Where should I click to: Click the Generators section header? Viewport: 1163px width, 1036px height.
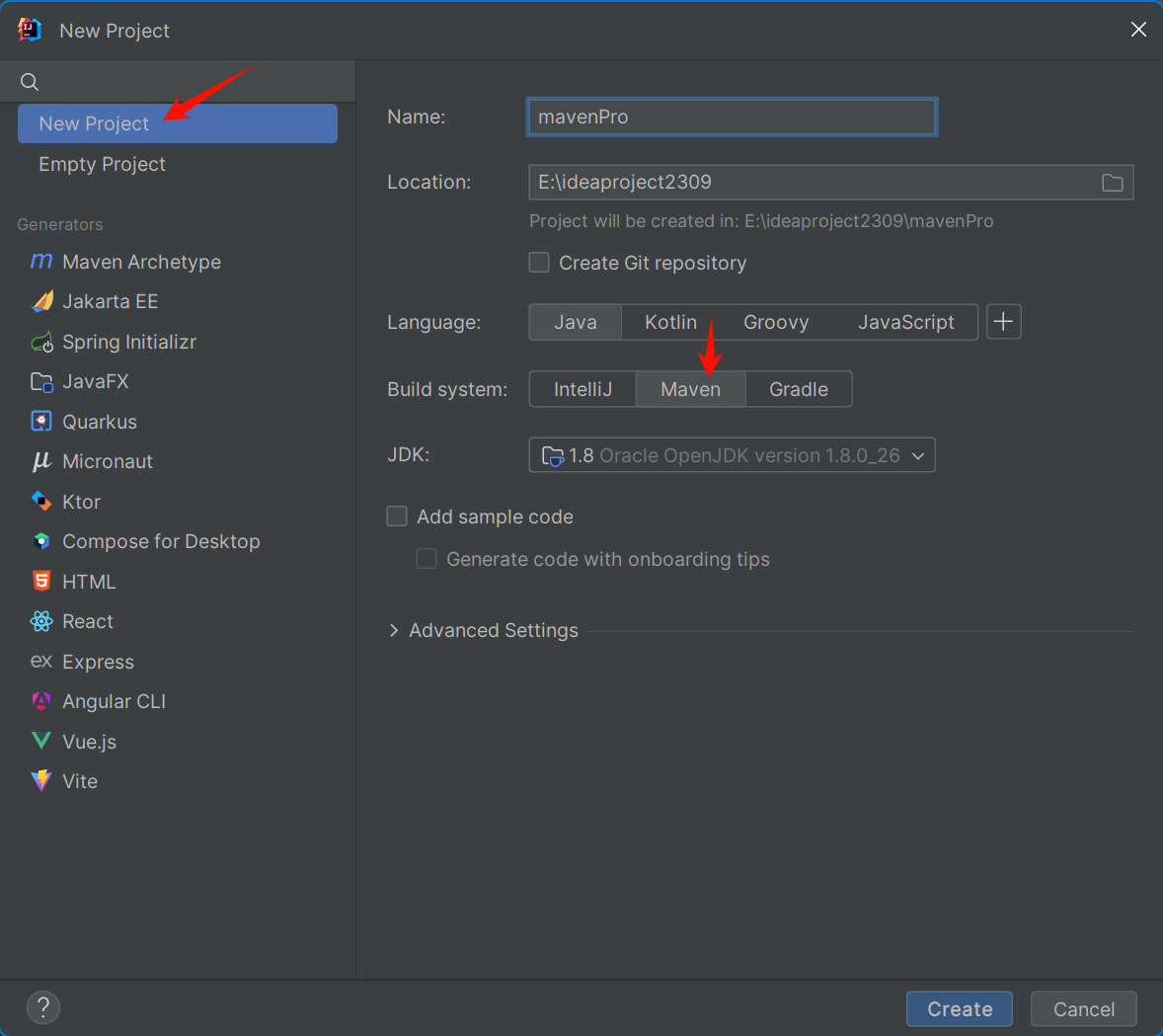point(60,224)
